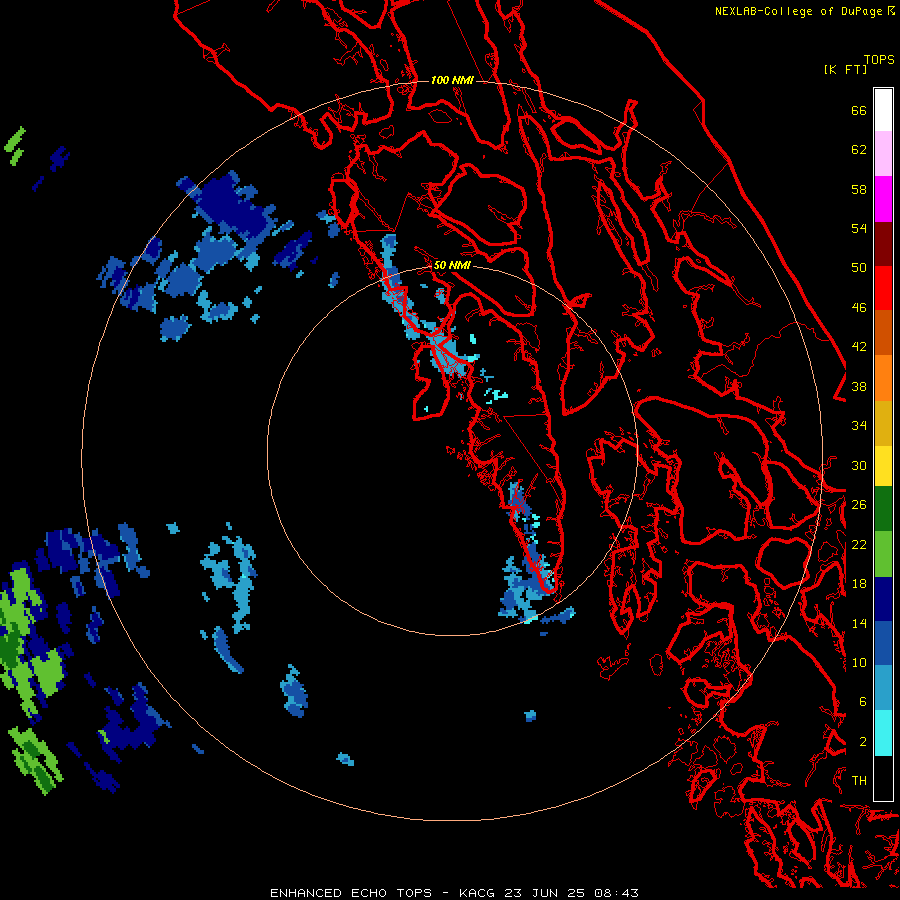Click the legend value 18
This screenshot has width=900, height=900.
pyautogui.click(x=859, y=584)
